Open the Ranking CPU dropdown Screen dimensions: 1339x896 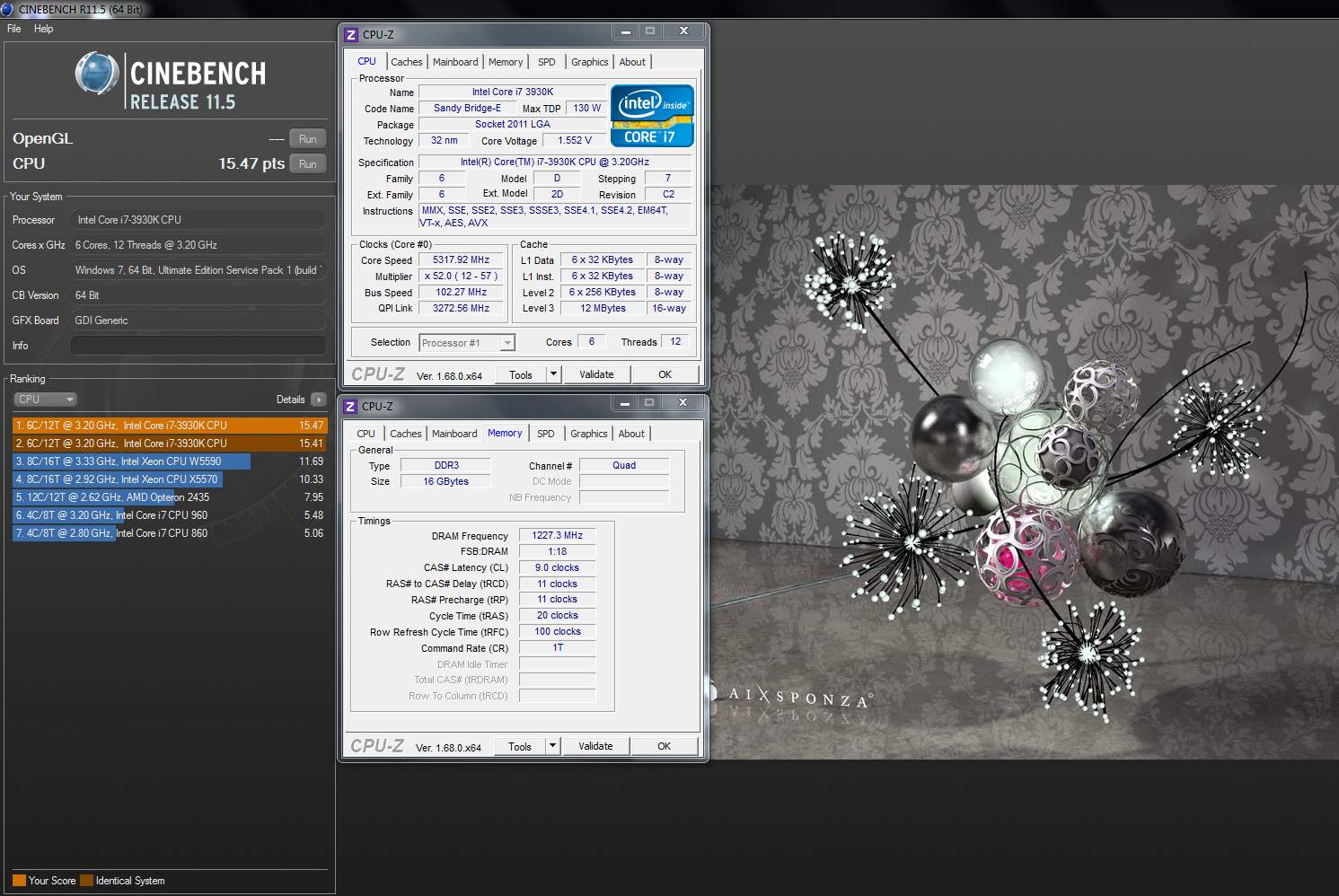[x=44, y=400]
